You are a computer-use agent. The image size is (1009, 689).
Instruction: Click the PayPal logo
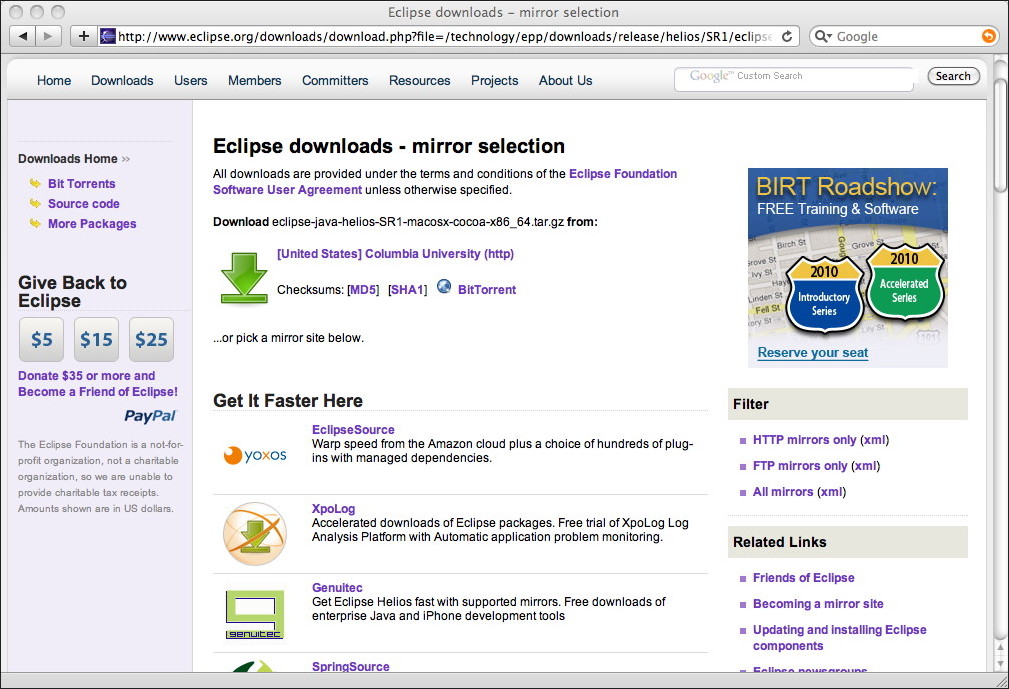point(150,416)
